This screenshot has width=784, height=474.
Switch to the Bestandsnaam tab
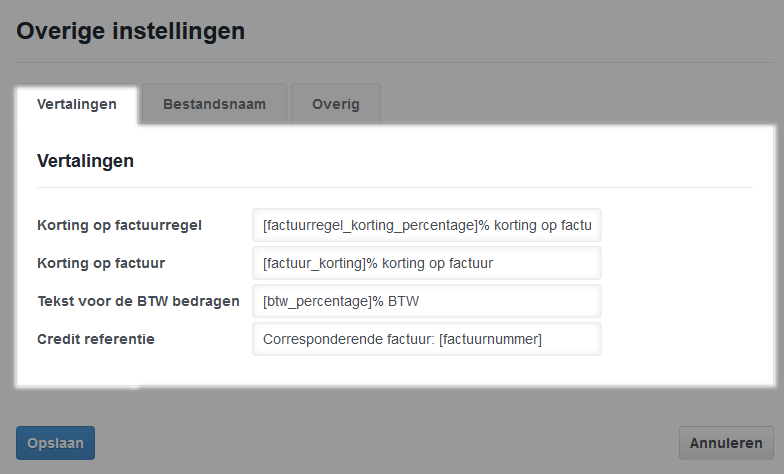coord(214,104)
